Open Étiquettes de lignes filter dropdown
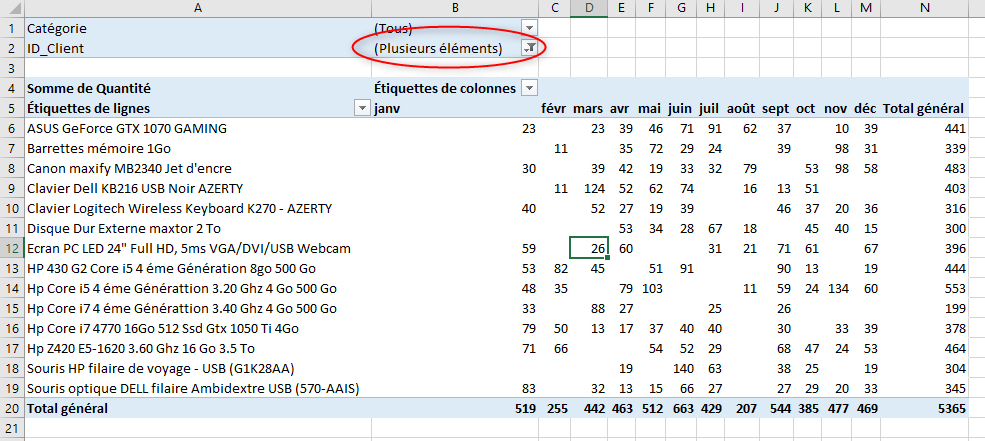Image resolution: width=985 pixels, height=441 pixels. click(x=362, y=109)
